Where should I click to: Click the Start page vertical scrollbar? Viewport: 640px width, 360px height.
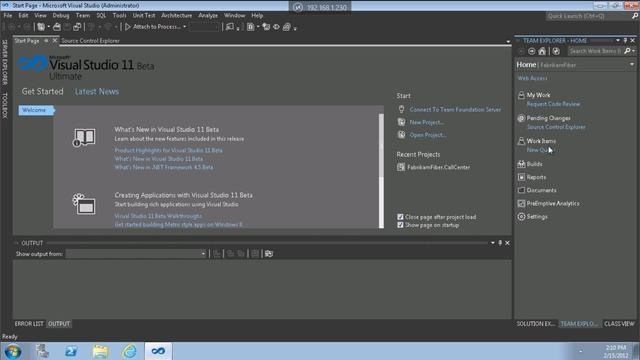381,171
